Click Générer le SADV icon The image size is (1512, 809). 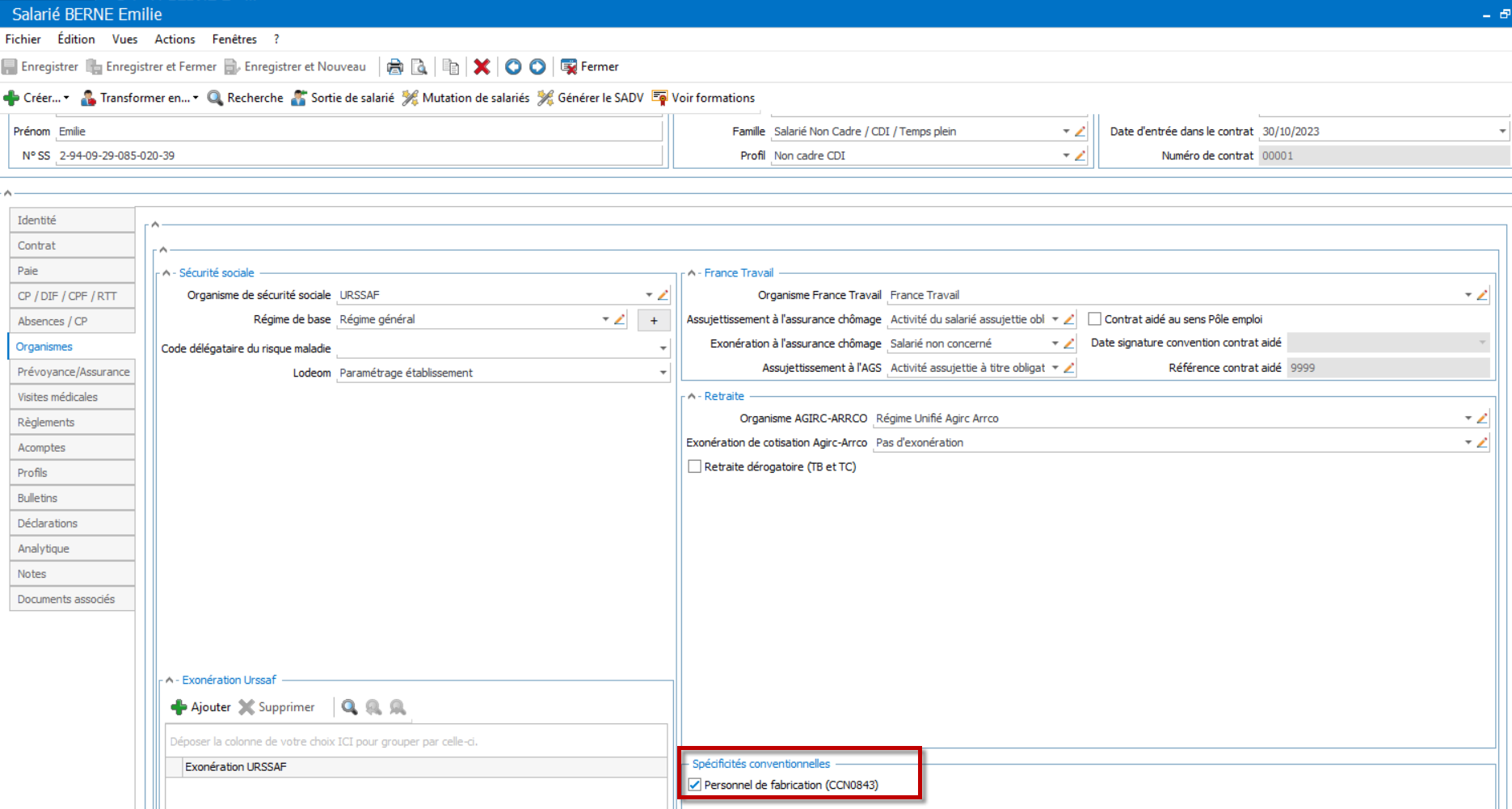[545, 98]
